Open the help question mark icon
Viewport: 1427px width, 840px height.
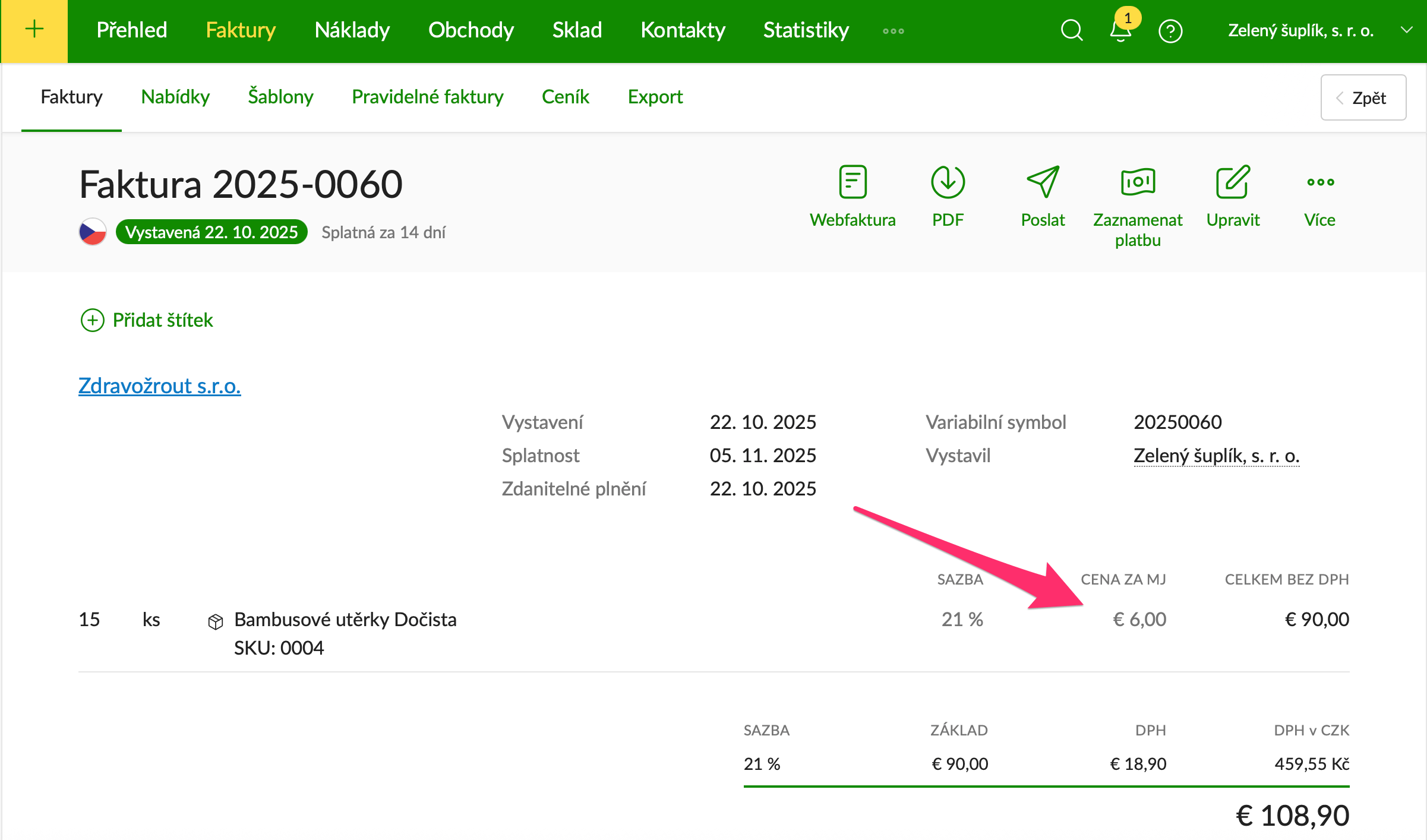pos(1170,31)
